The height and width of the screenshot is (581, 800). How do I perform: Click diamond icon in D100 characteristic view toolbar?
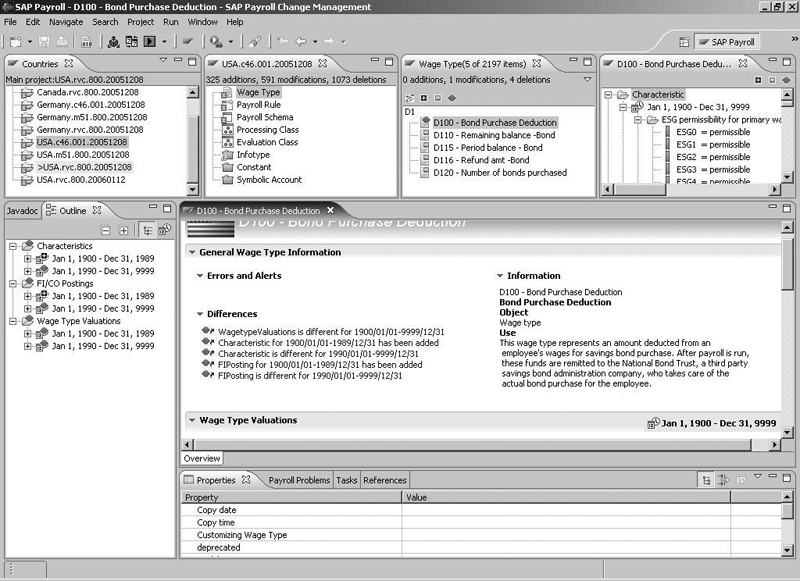point(786,80)
